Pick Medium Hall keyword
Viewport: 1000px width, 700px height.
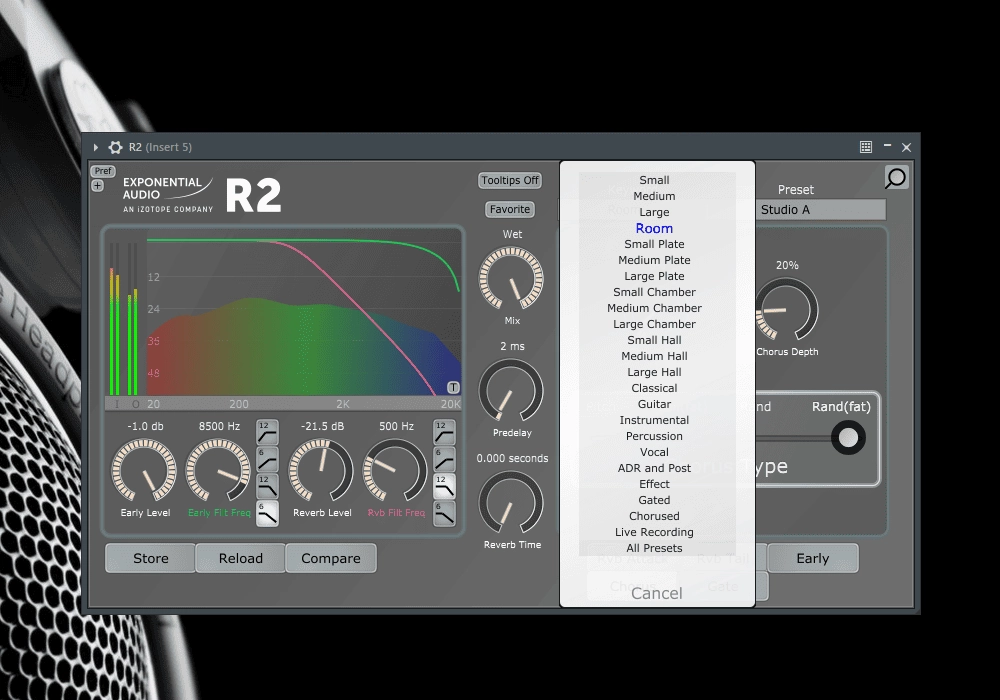[x=654, y=356]
